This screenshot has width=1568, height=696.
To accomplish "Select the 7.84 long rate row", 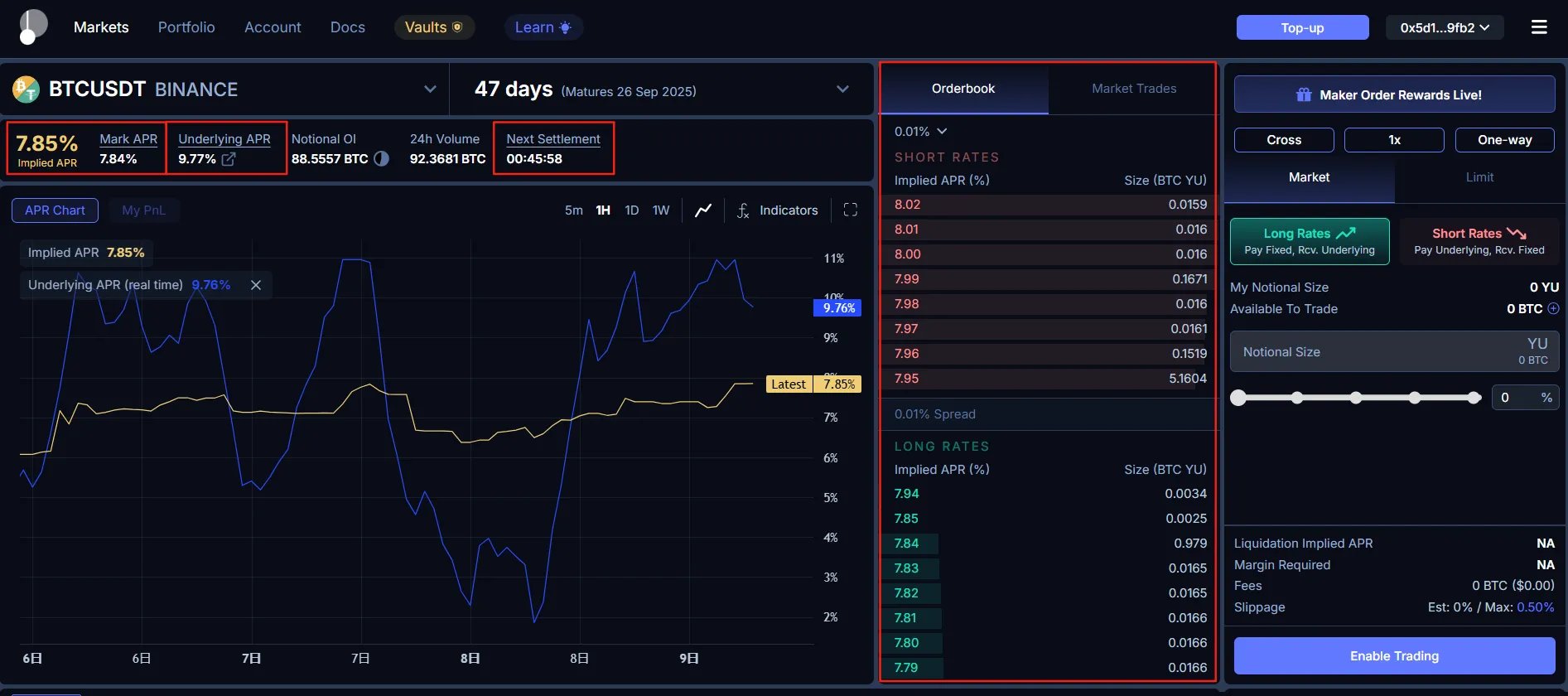I will 1049,544.
